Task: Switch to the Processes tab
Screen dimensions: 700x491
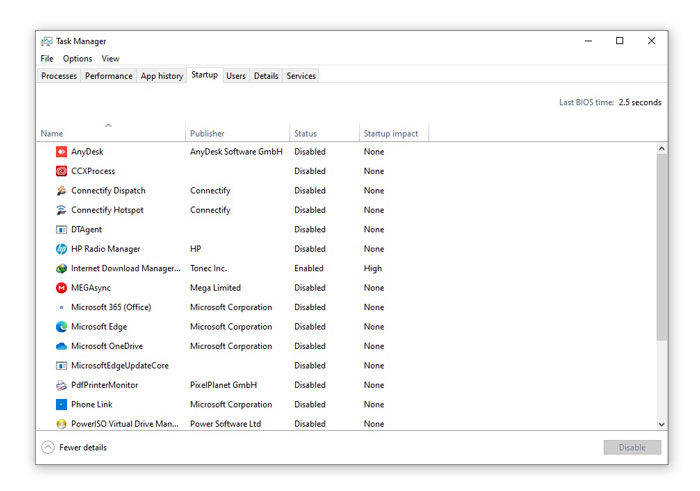Action: tap(59, 76)
